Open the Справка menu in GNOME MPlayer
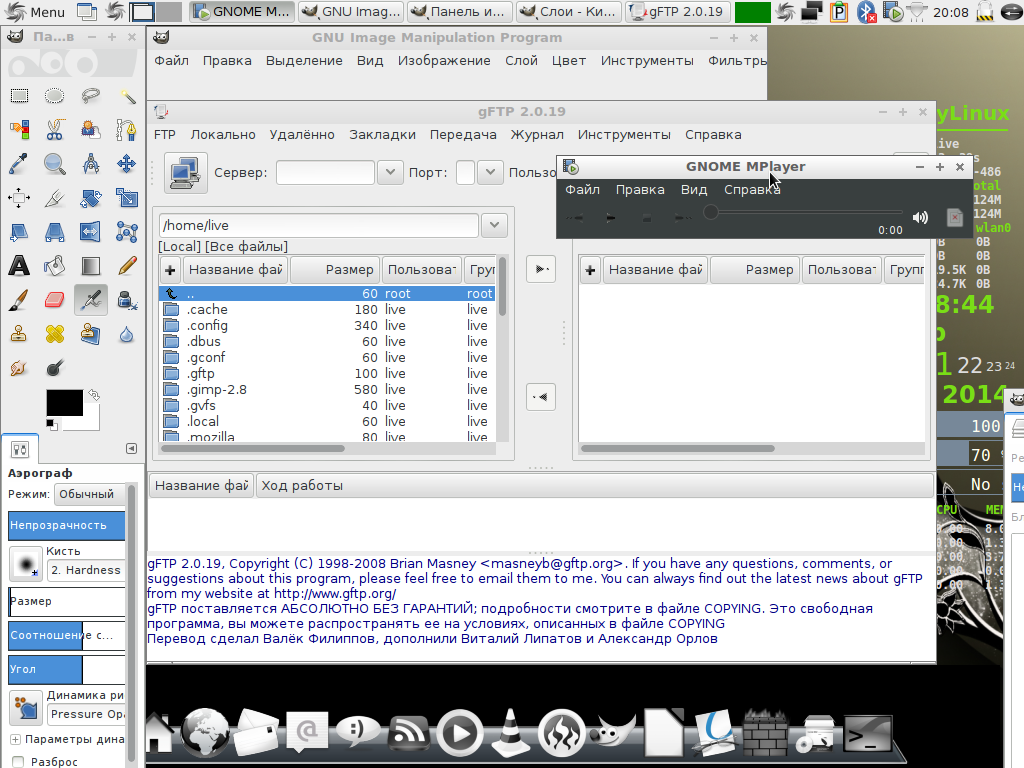Screen dimensions: 1024x768 [752, 189]
